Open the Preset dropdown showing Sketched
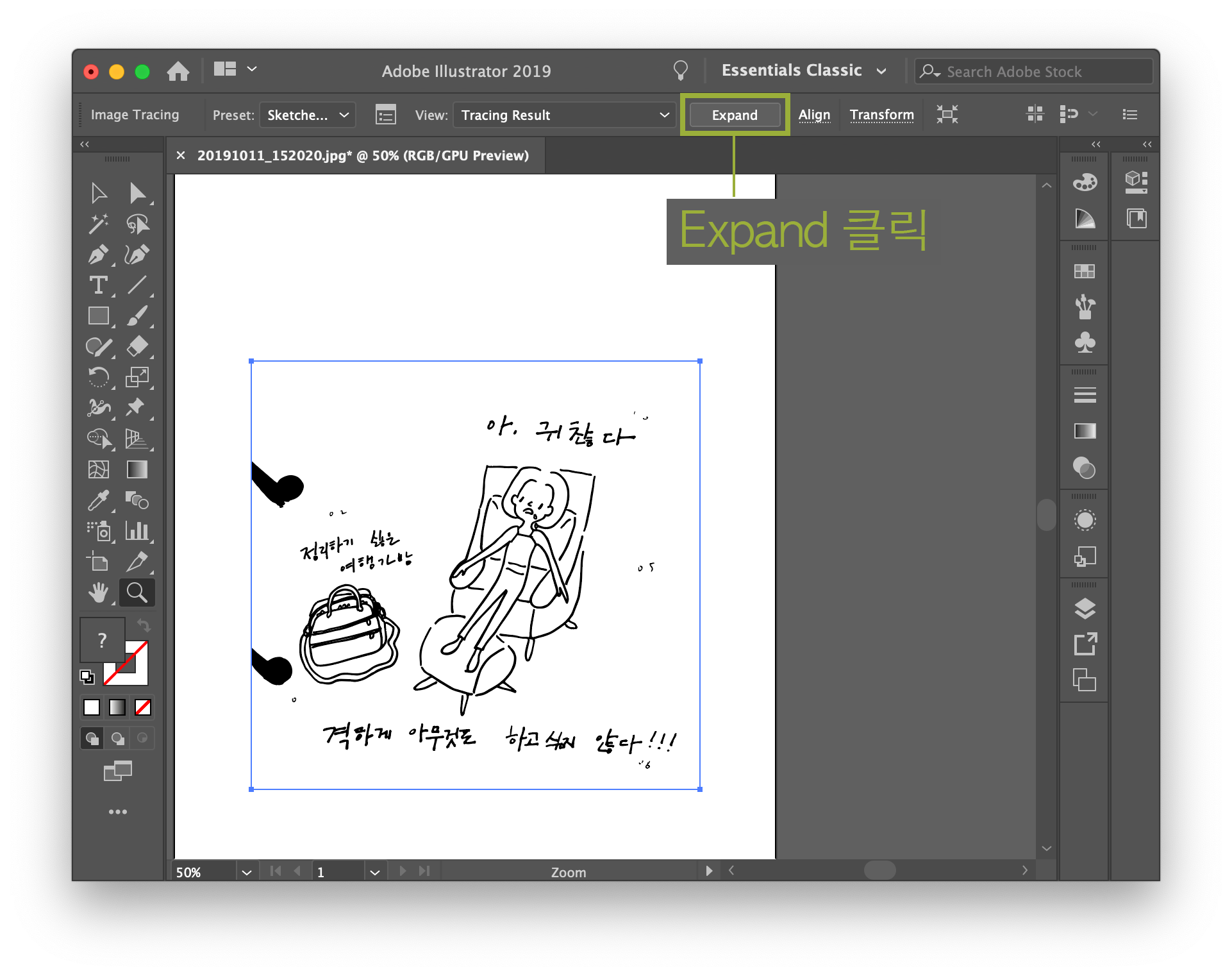The height and width of the screenshot is (976, 1232). coord(308,115)
